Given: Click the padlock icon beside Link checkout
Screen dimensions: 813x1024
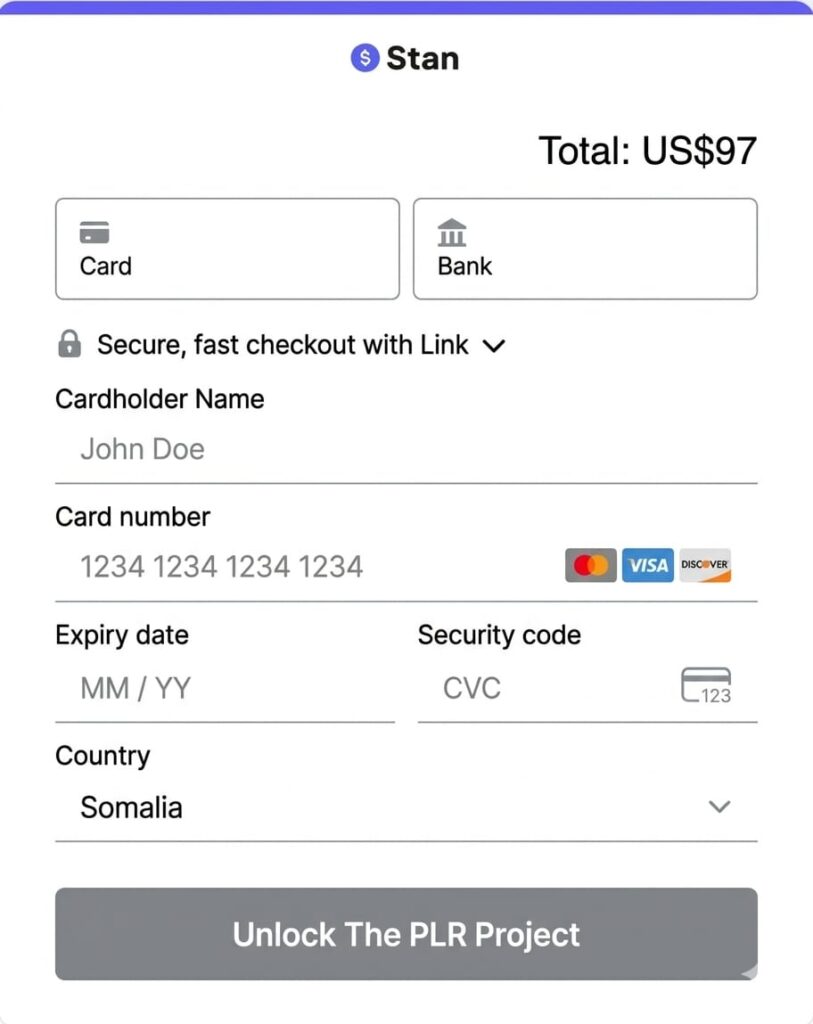Looking at the screenshot, I should coord(69,345).
